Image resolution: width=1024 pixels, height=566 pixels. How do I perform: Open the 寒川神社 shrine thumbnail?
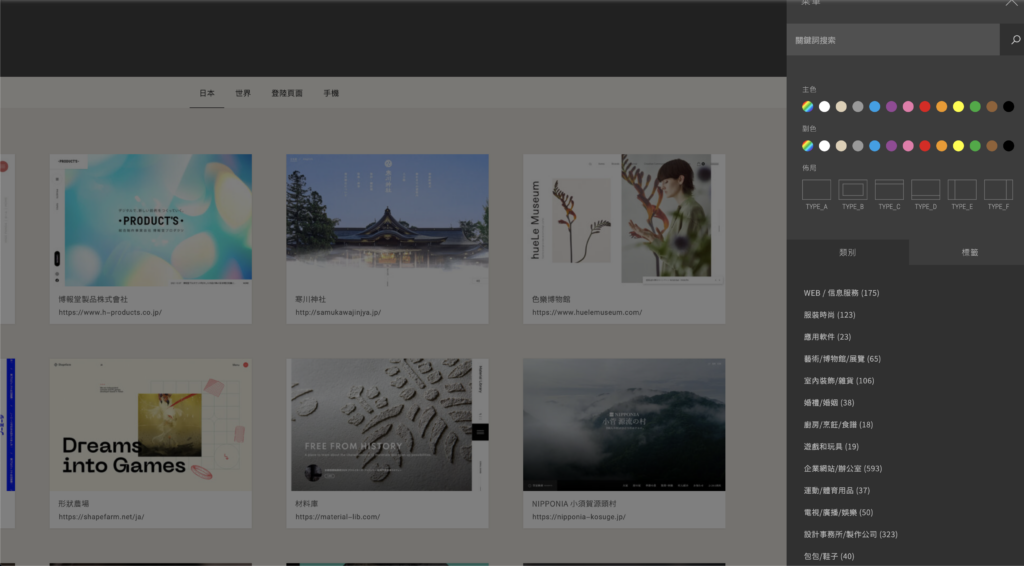(x=387, y=220)
